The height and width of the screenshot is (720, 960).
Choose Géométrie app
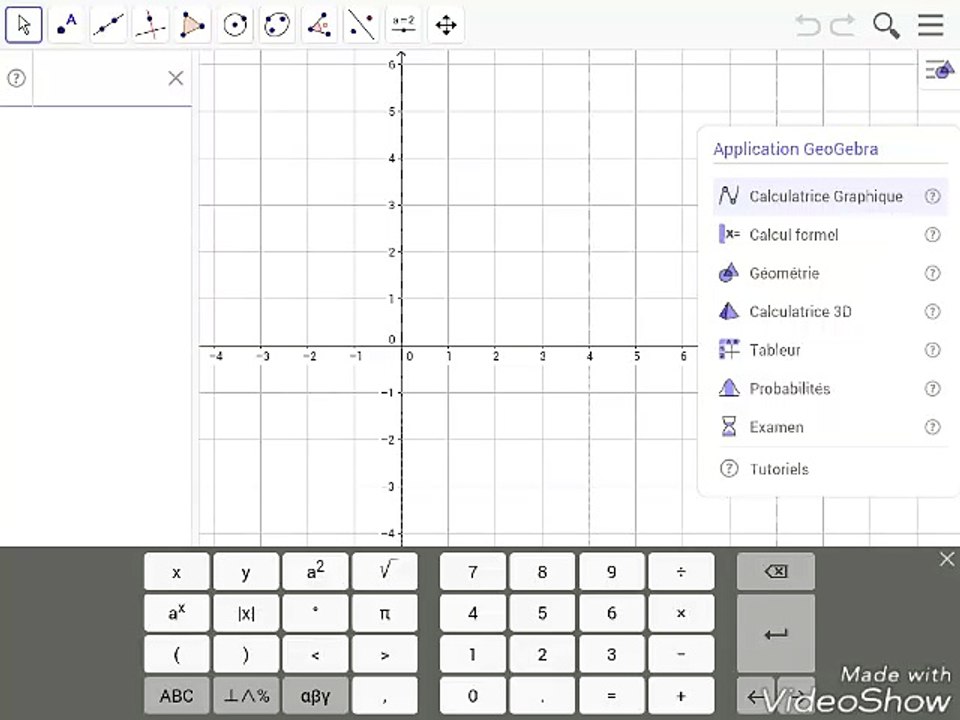pyautogui.click(x=830, y=273)
